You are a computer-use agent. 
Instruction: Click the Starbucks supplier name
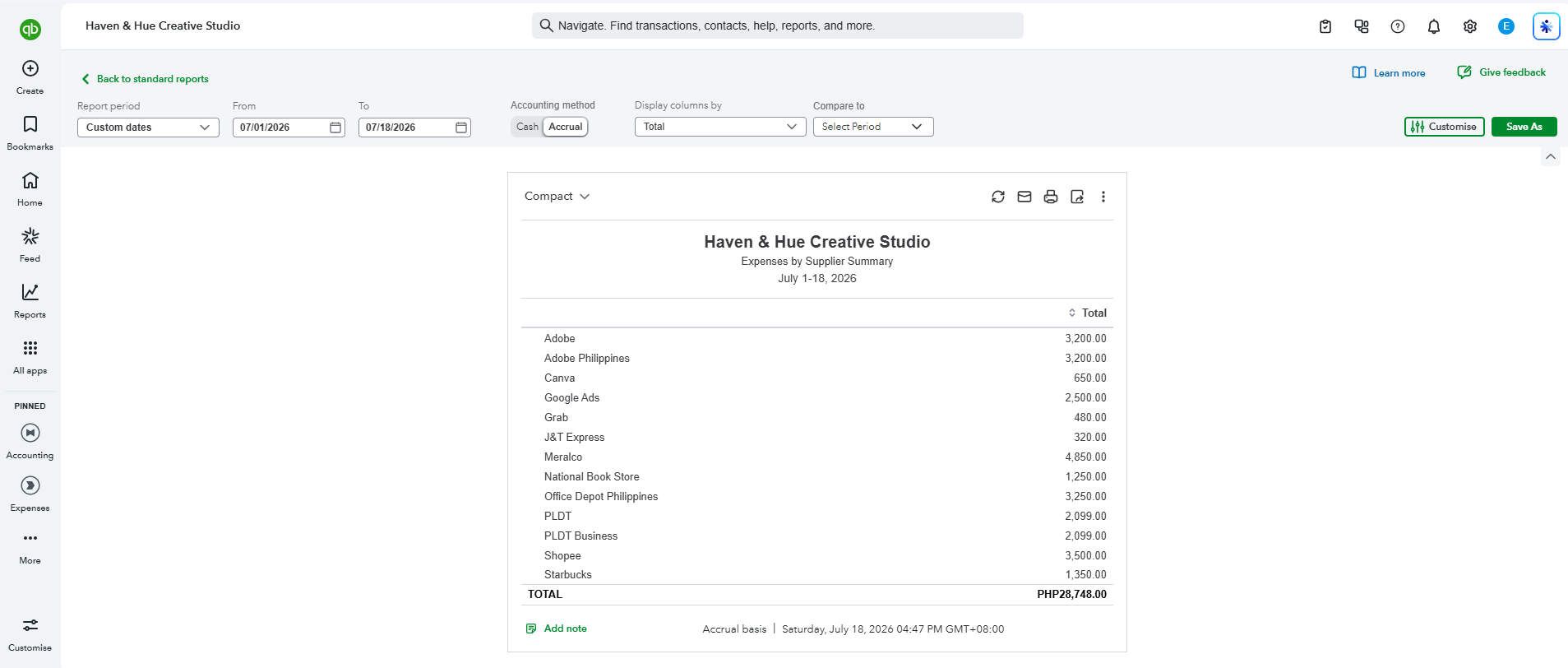(x=568, y=575)
